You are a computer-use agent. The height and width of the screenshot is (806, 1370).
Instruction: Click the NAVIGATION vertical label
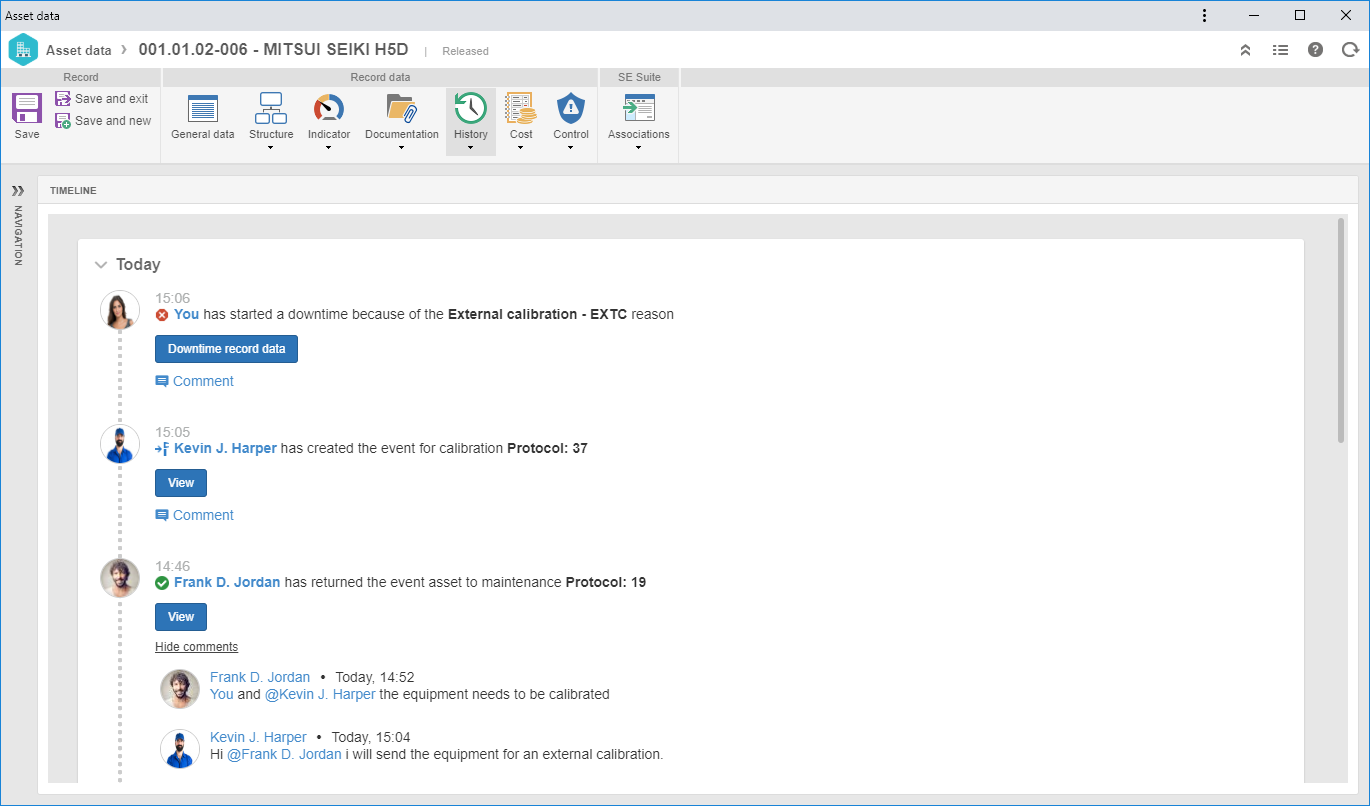tap(17, 235)
